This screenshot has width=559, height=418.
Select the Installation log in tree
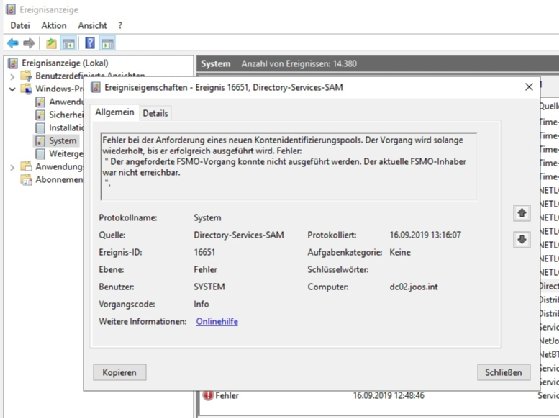click(66, 127)
